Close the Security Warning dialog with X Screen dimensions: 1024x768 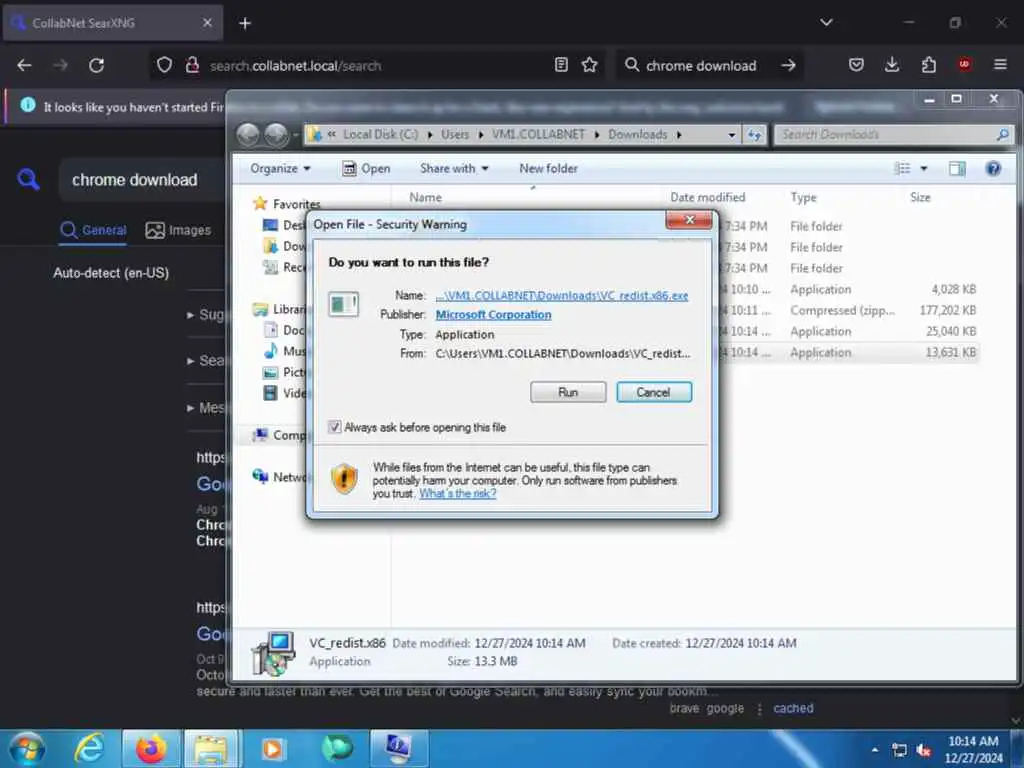689,220
